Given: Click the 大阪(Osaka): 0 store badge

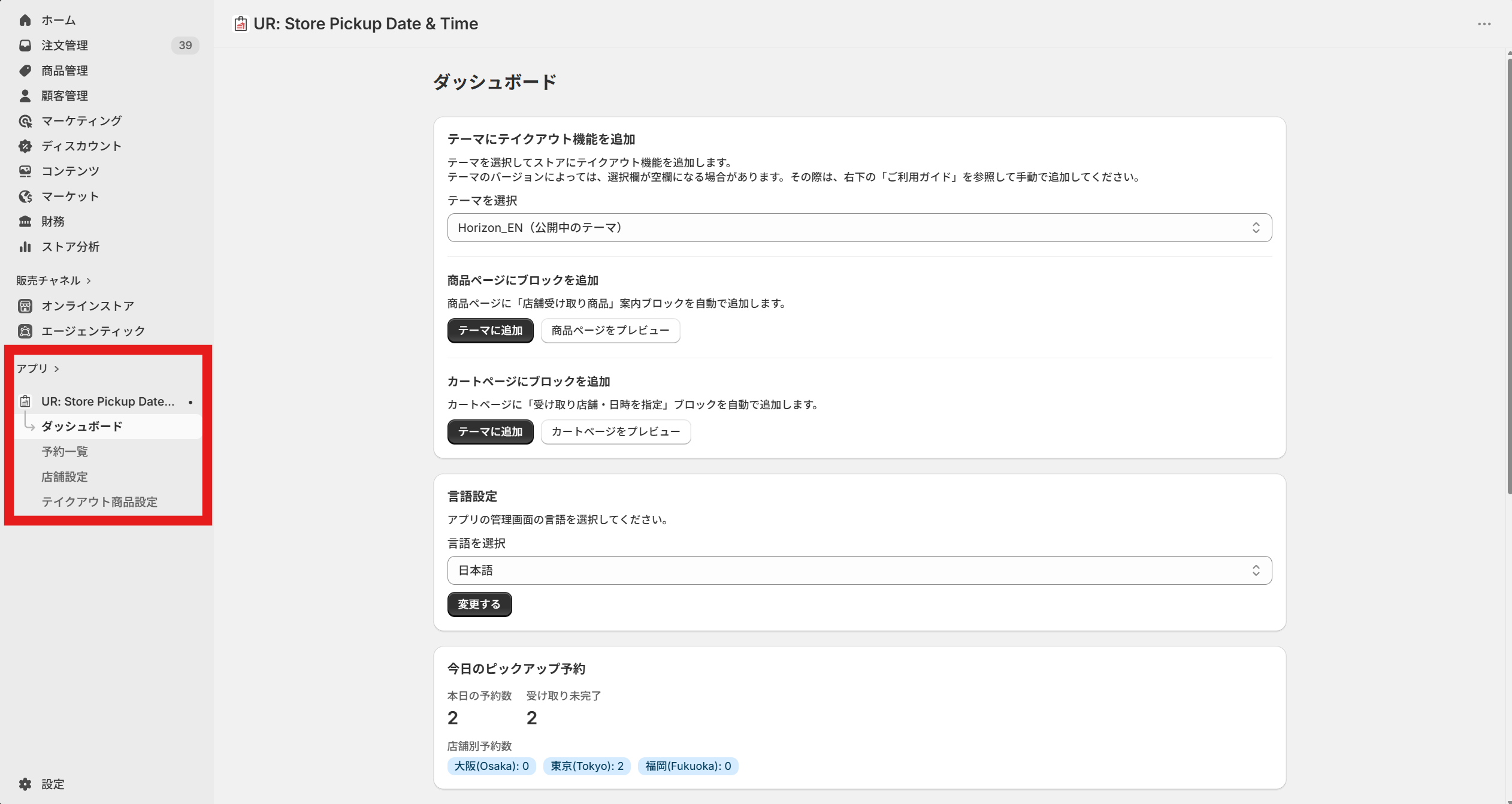Looking at the screenshot, I should coord(492,766).
